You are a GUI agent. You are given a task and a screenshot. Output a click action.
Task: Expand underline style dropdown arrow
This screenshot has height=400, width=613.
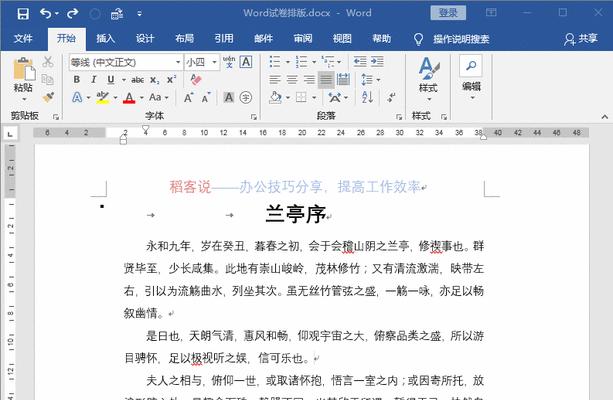click(x=124, y=80)
